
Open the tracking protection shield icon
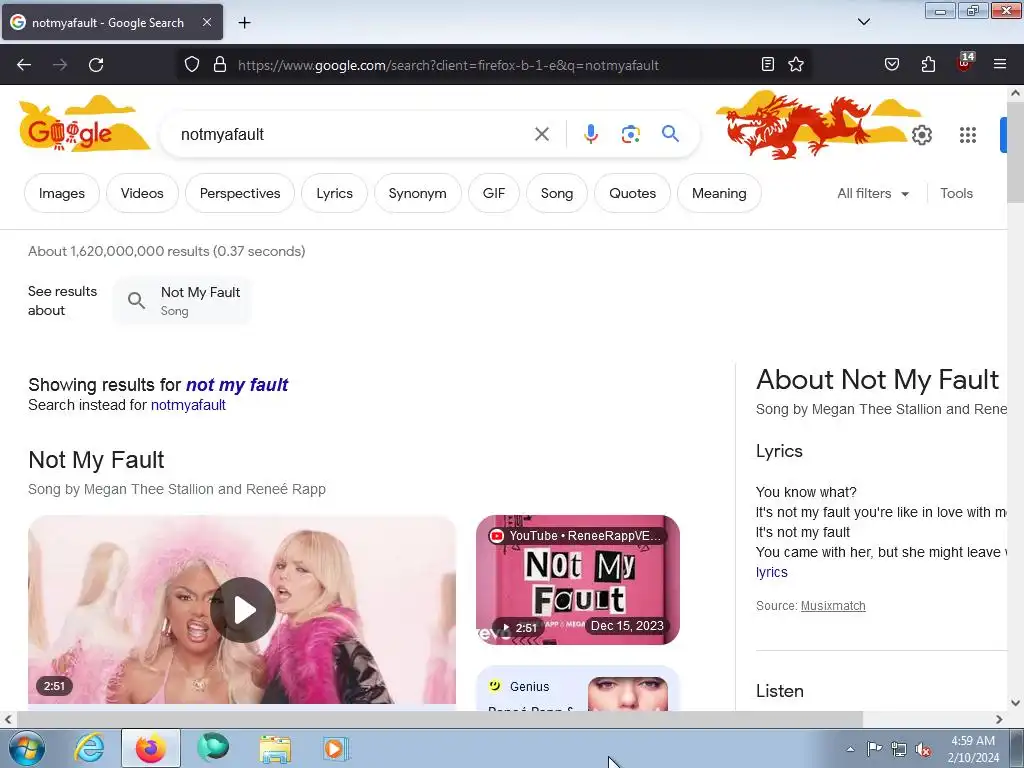[191, 65]
